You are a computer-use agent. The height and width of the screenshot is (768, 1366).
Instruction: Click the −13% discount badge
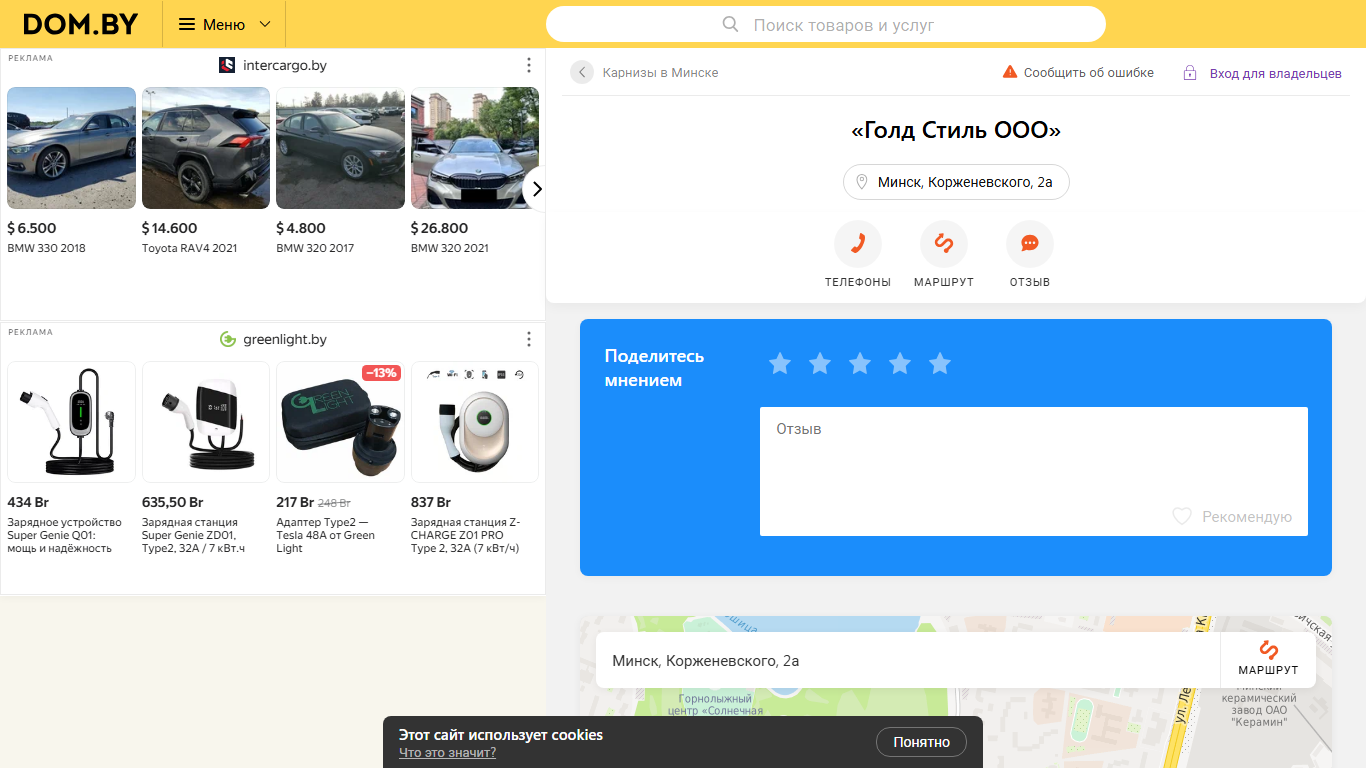(x=381, y=373)
